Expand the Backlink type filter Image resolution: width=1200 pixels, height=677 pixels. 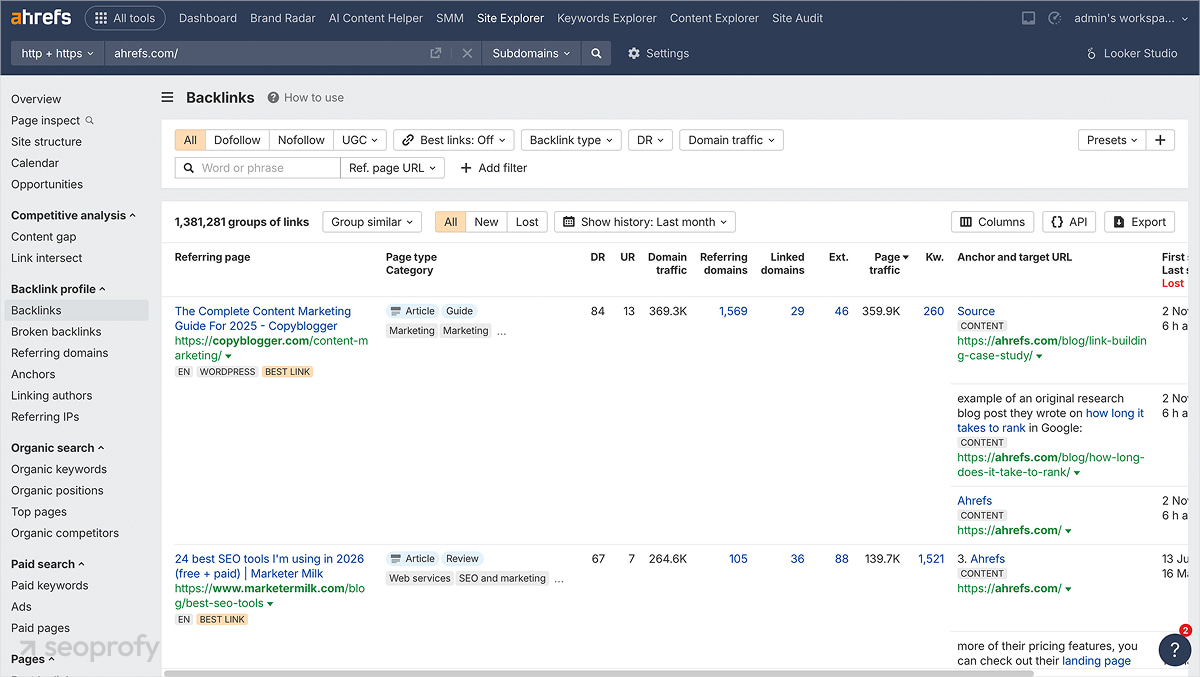(571, 139)
